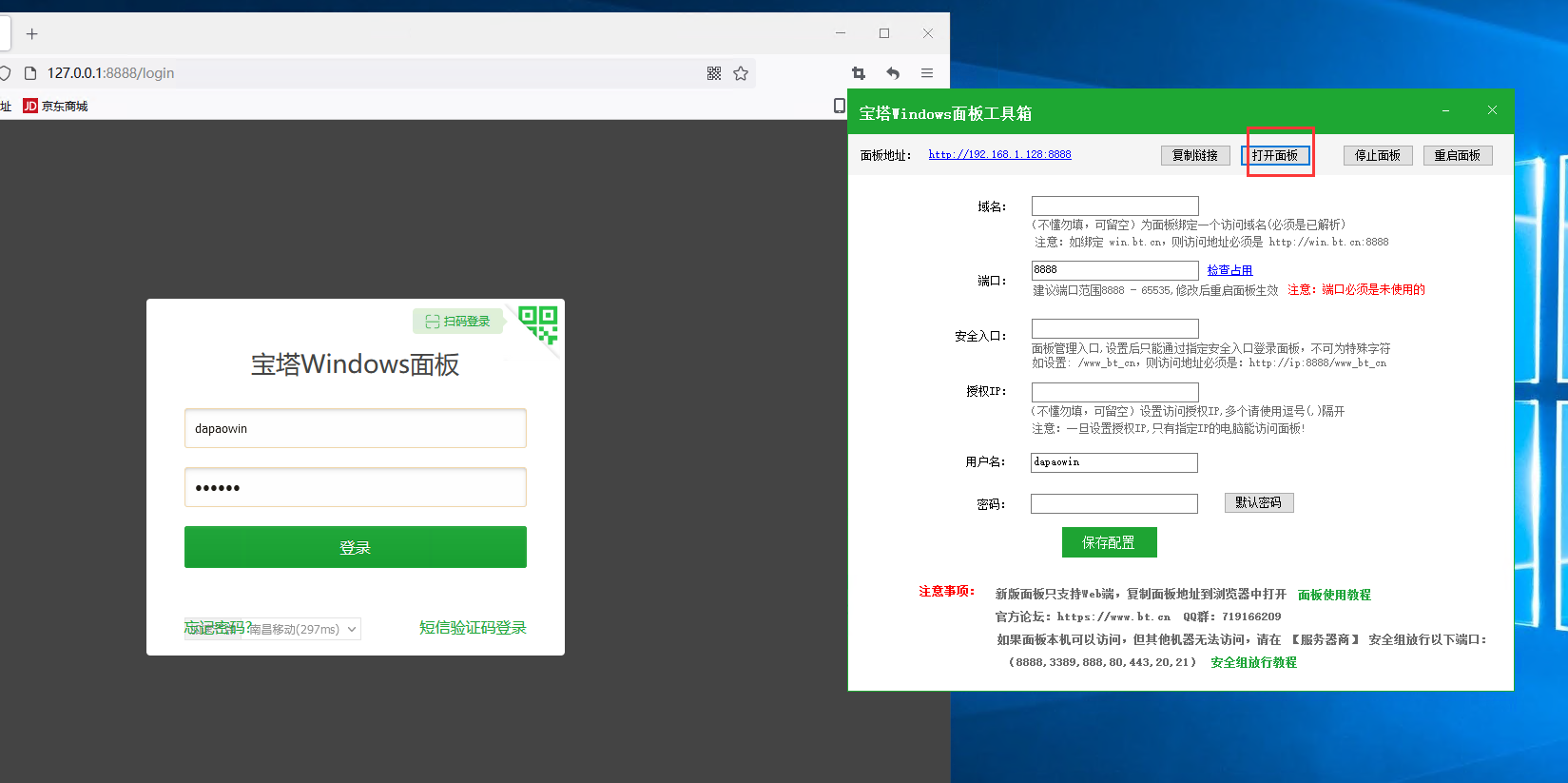
Task: Click the undo arrow icon in browser toolbar
Action: pyautogui.click(x=893, y=73)
